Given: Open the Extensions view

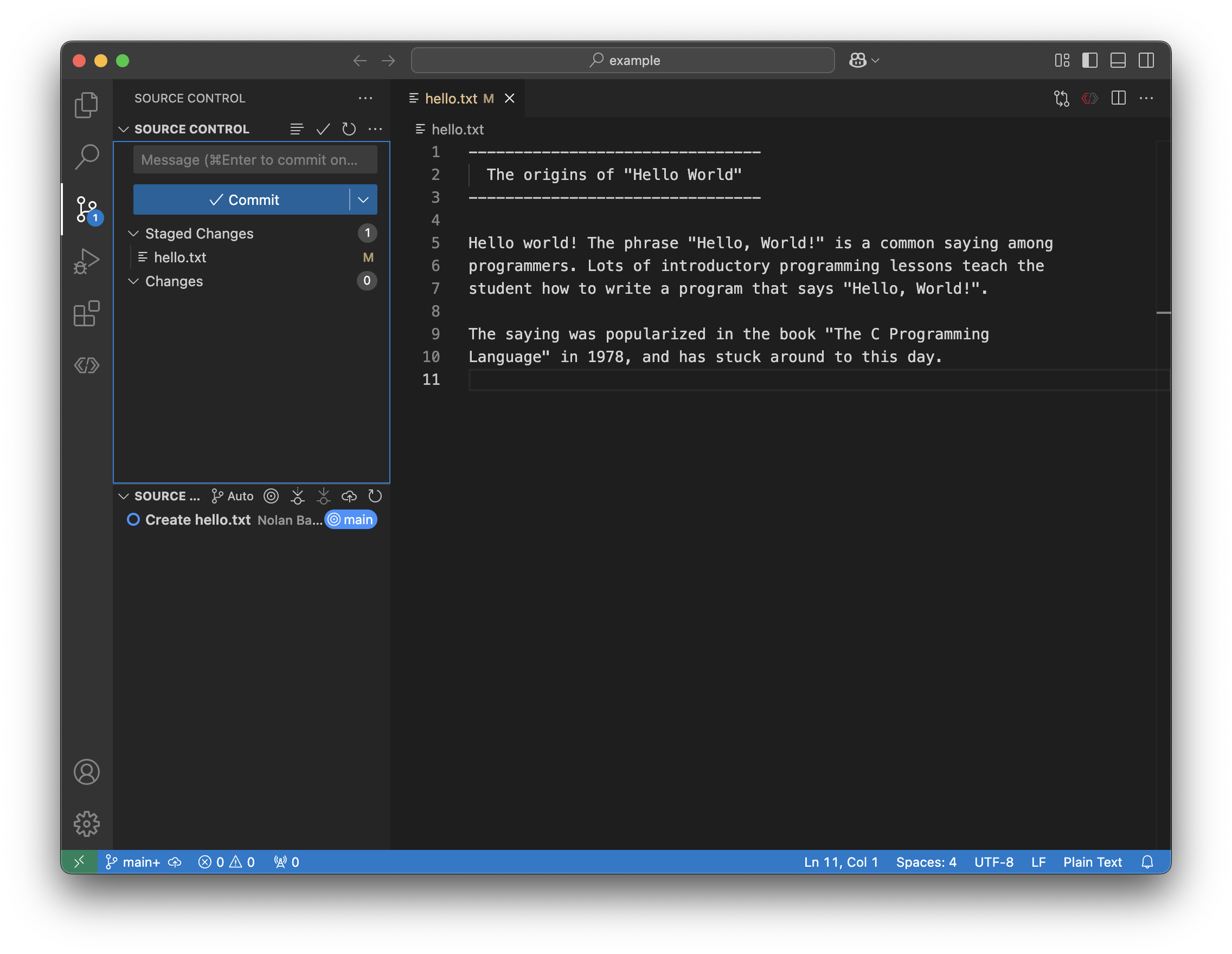Looking at the screenshot, I should coord(86,313).
